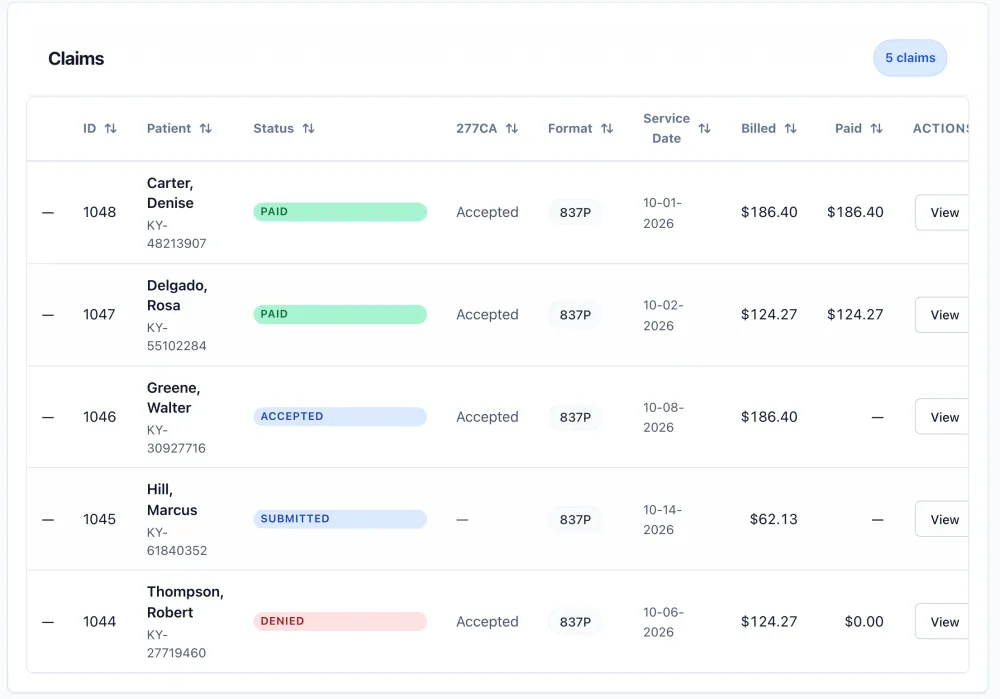Click patient name Greene, Walter

173,397
